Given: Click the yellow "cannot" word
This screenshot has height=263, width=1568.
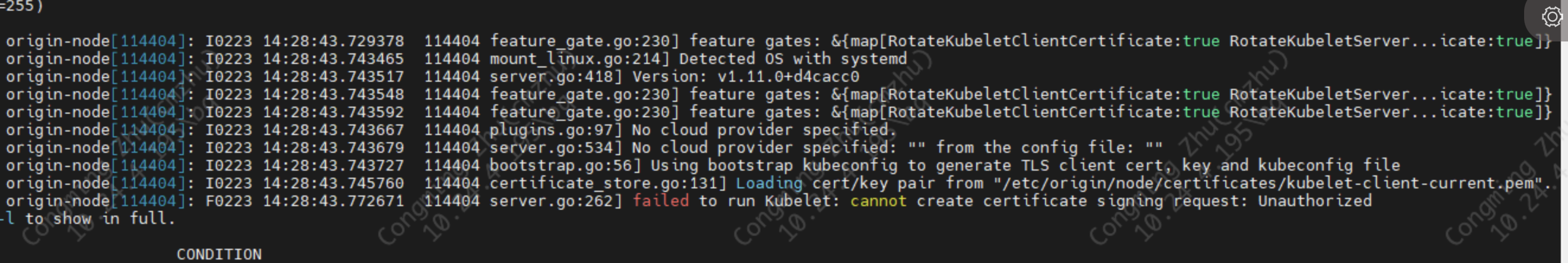Looking at the screenshot, I should click(x=878, y=201).
